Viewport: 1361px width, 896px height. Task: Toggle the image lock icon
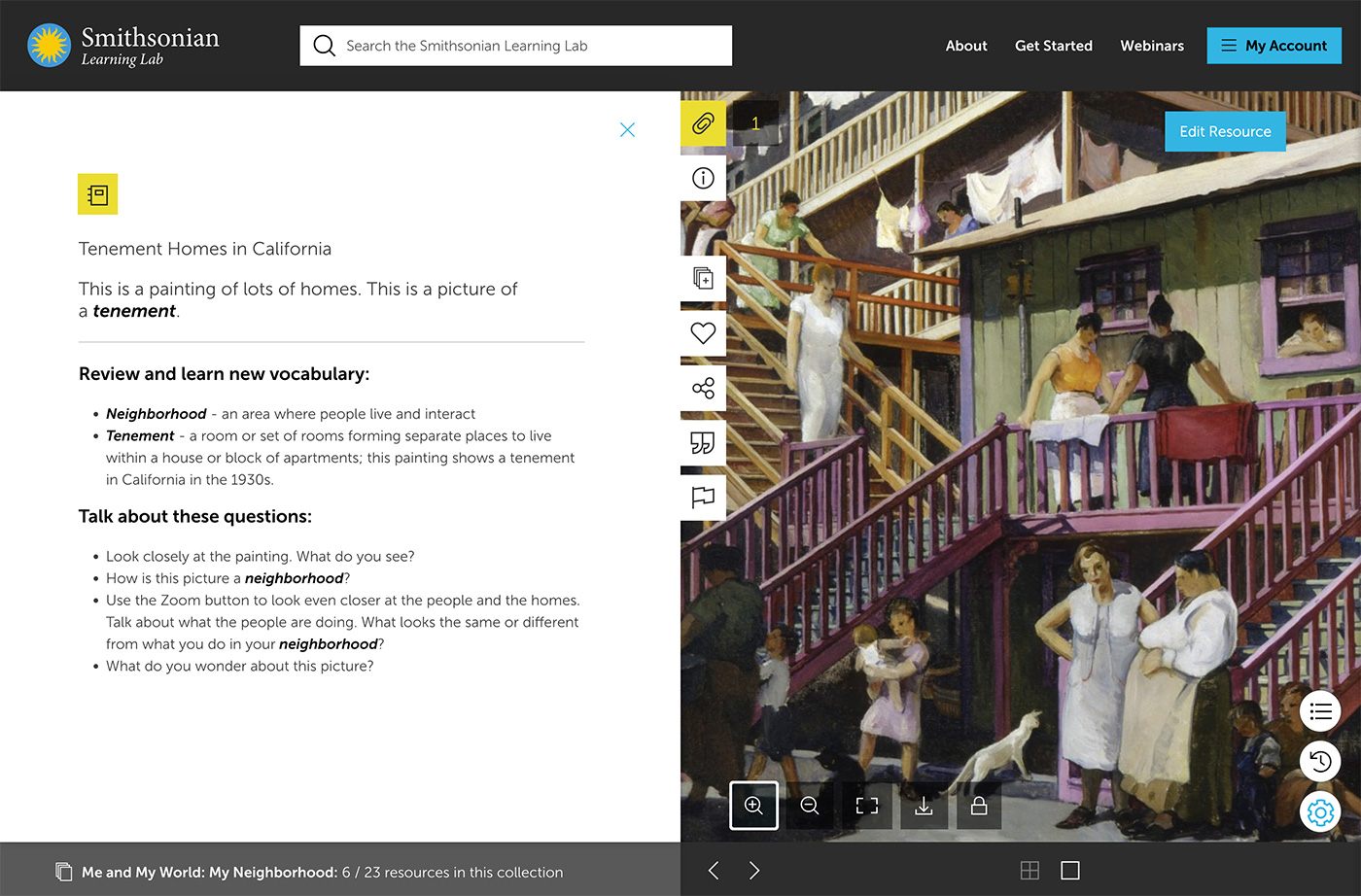[979, 806]
